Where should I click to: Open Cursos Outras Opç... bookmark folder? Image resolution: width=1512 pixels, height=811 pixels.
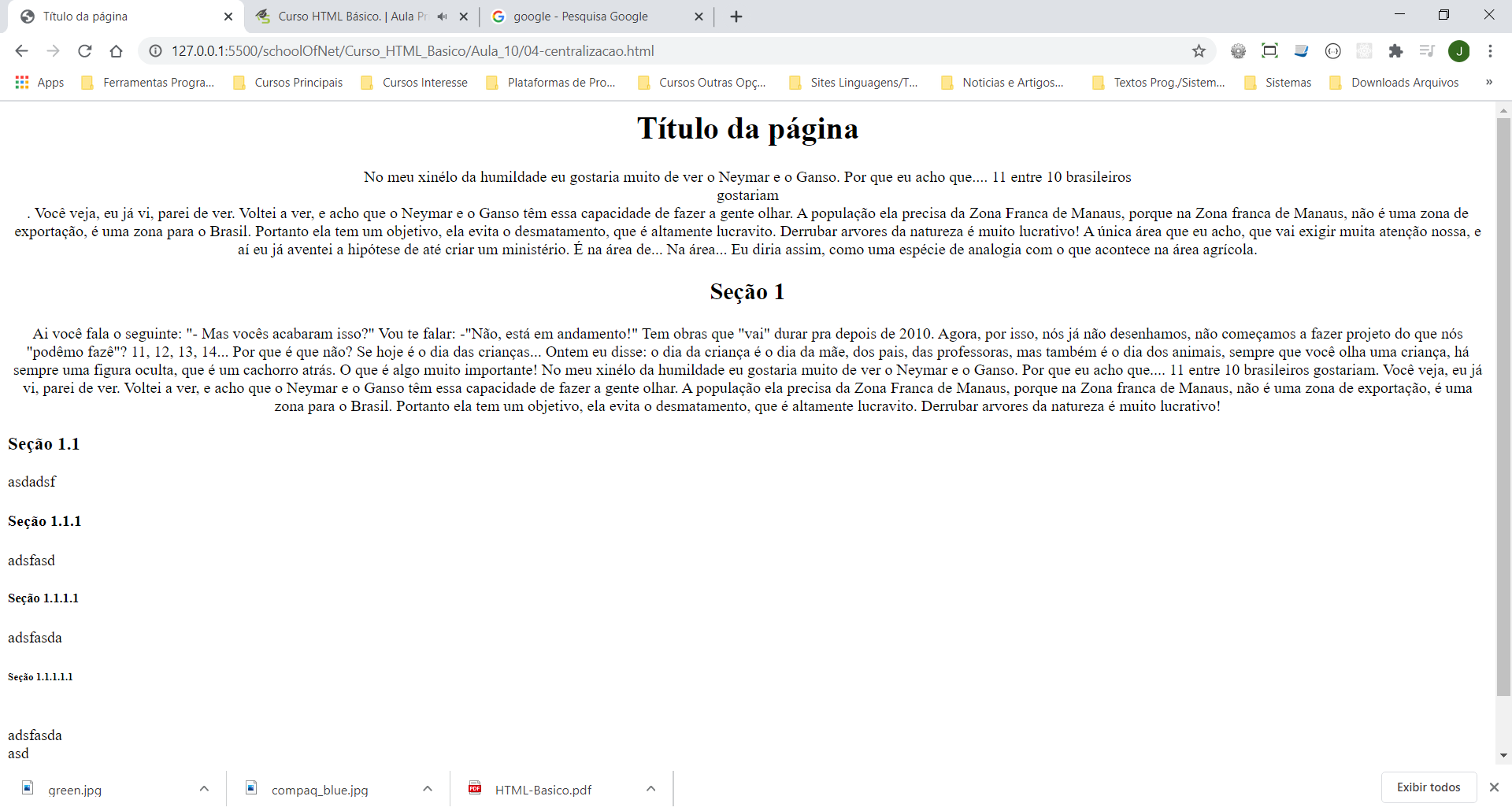pyautogui.click(x=702, y=83)
